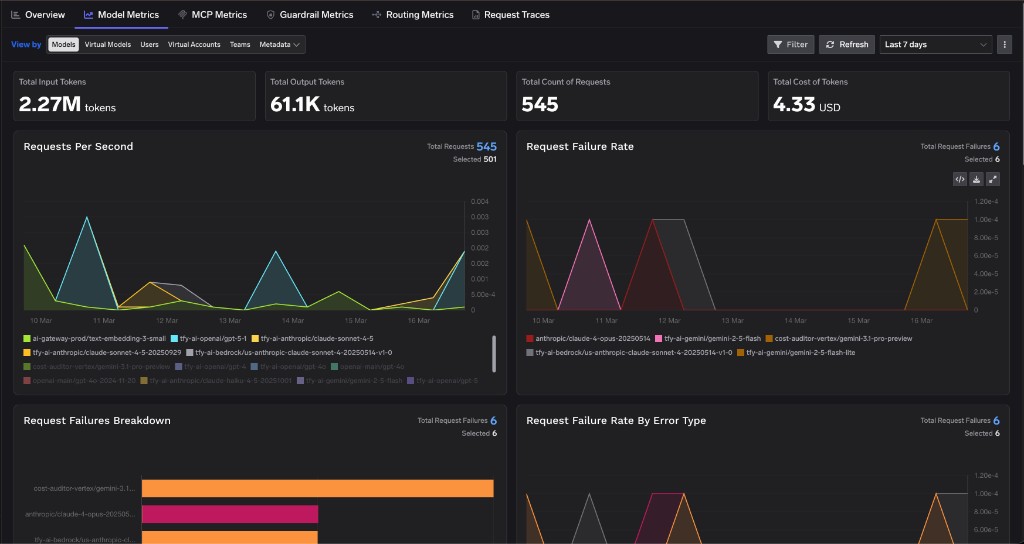The image size is (1024, 544).
Task: Click the Routing Metrics arrows icon
Action: (x=376, y=14)
